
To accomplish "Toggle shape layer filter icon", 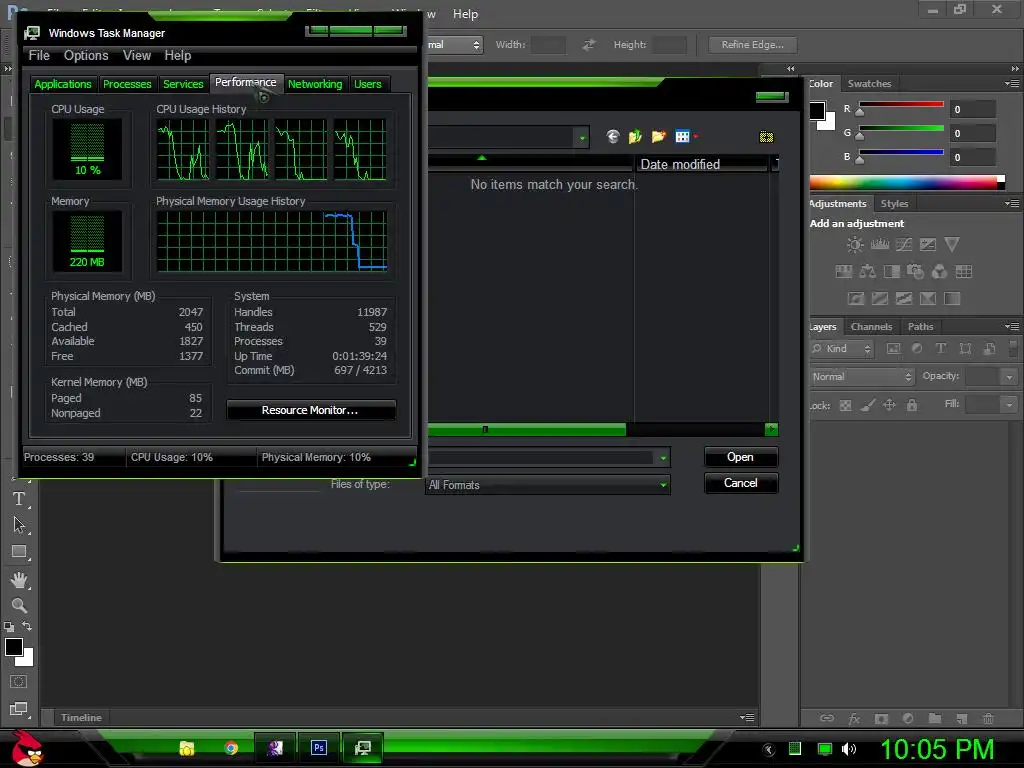I will (965, 349).
